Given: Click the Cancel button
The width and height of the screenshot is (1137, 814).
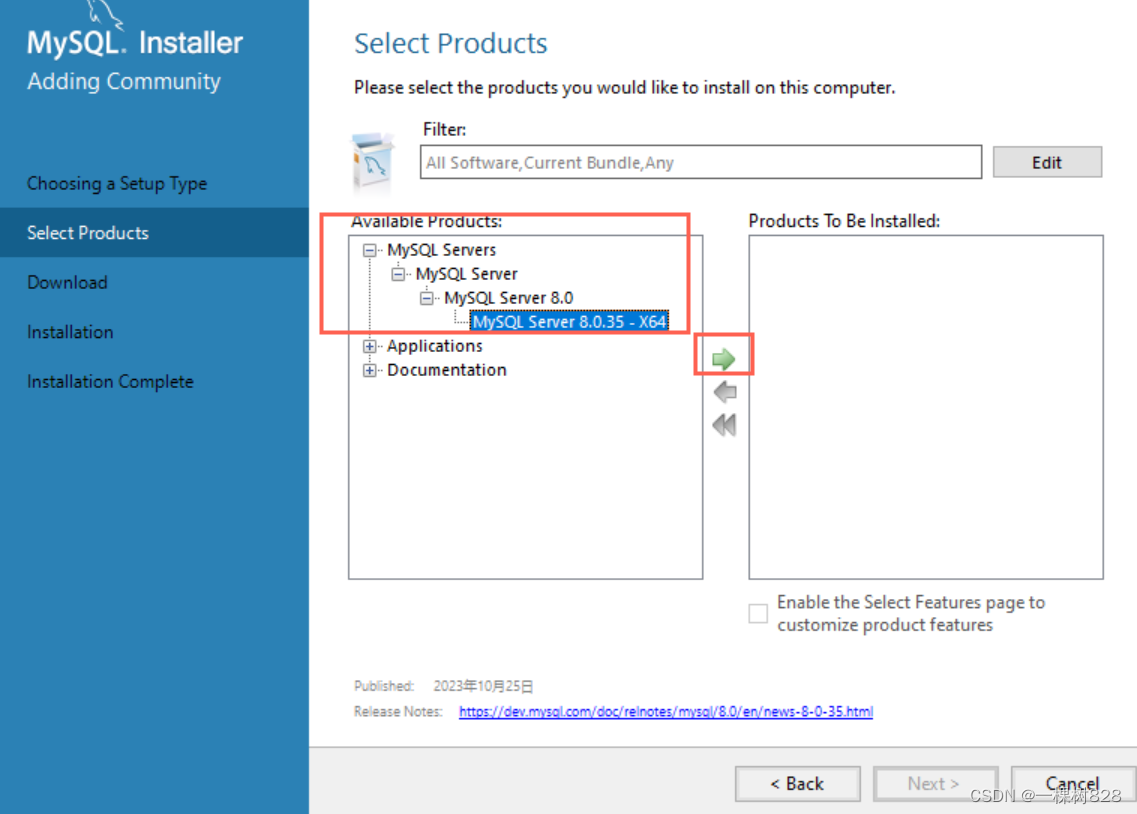Looking at the screenshot, I should point(1071,784).
